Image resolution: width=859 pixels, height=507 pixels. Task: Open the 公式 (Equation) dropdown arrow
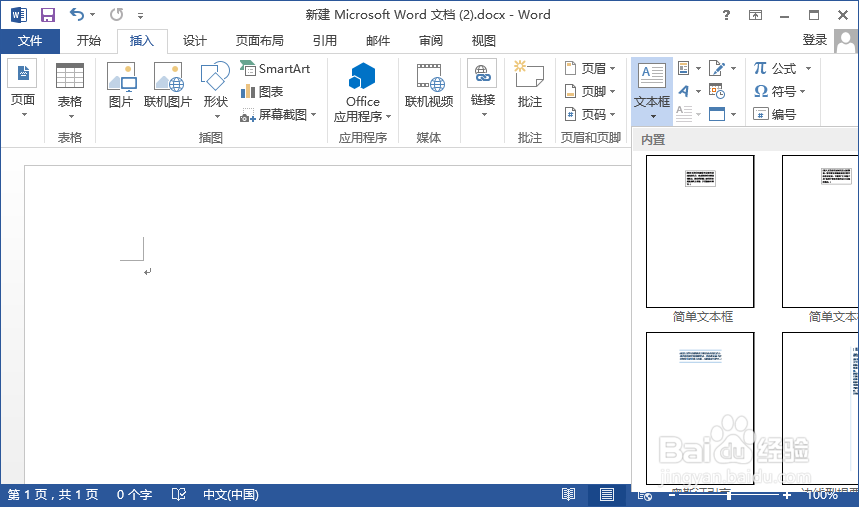809,69
